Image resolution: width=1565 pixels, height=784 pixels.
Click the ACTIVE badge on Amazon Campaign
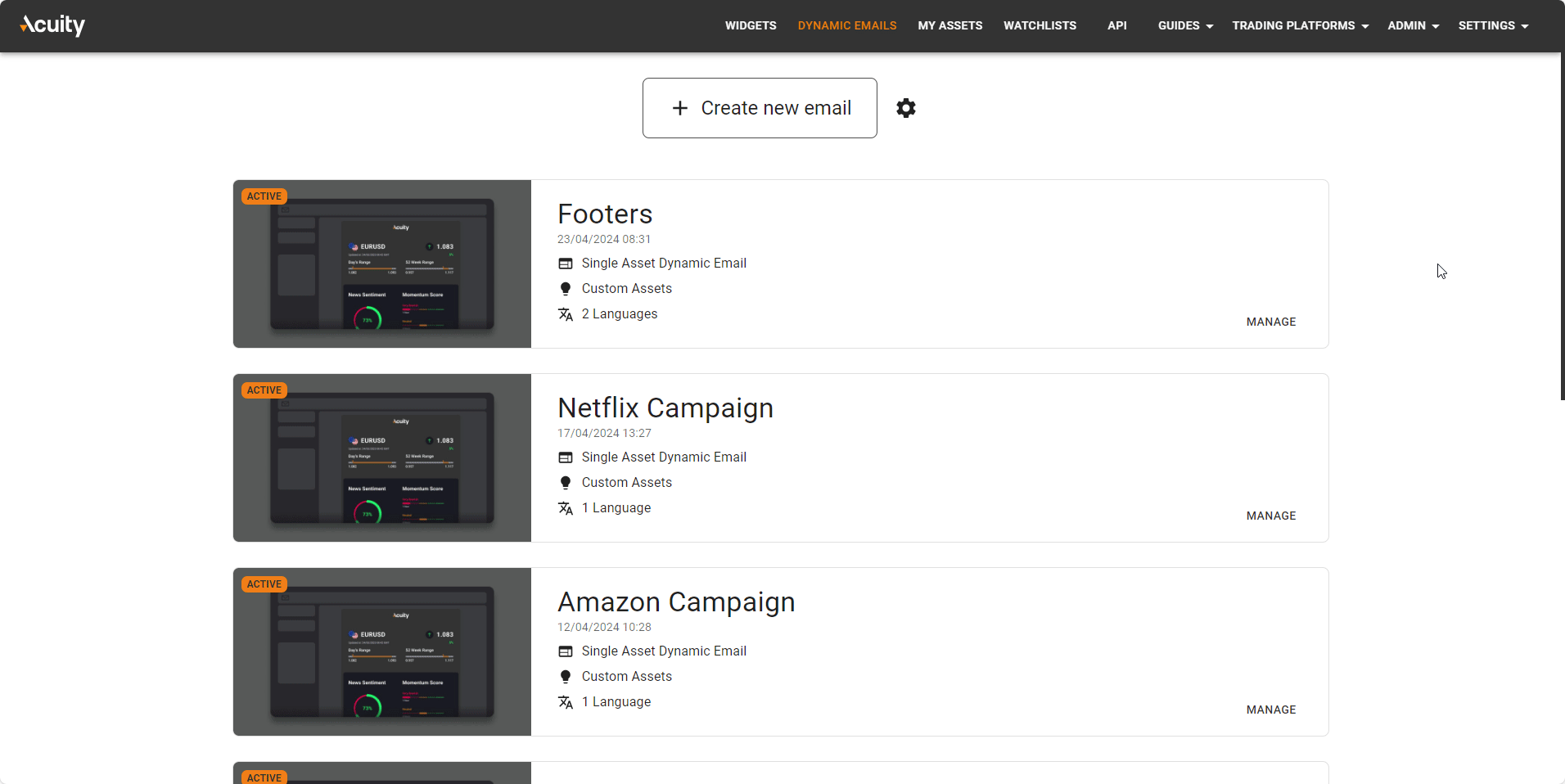[x=264, y=584]
